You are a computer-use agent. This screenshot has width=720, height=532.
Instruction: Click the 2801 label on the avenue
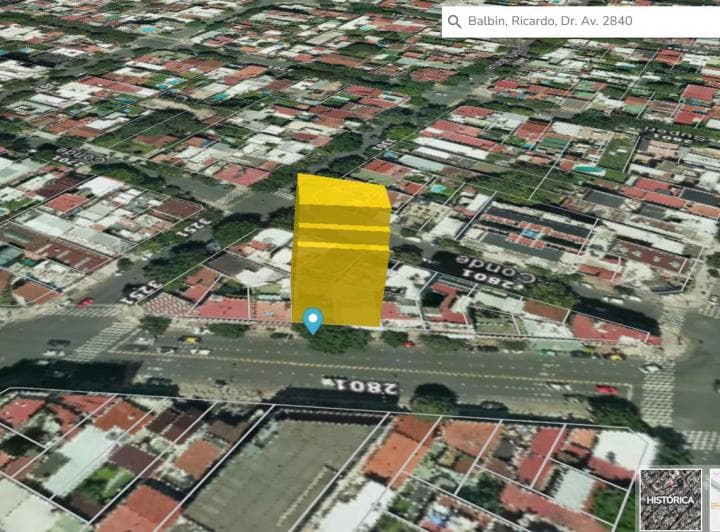pos(361,386)
